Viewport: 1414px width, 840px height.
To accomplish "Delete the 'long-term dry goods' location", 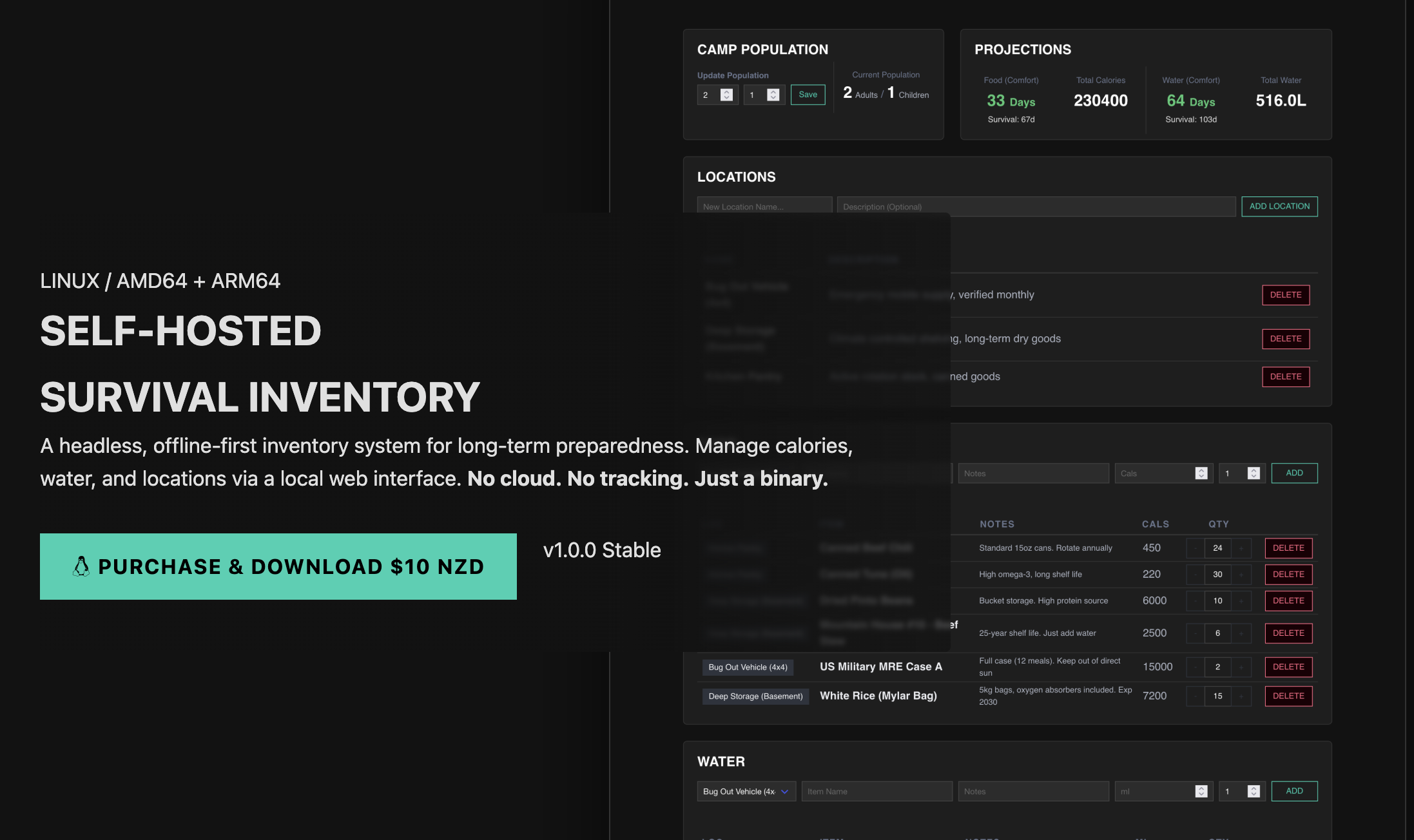I will coord(1285,339).
